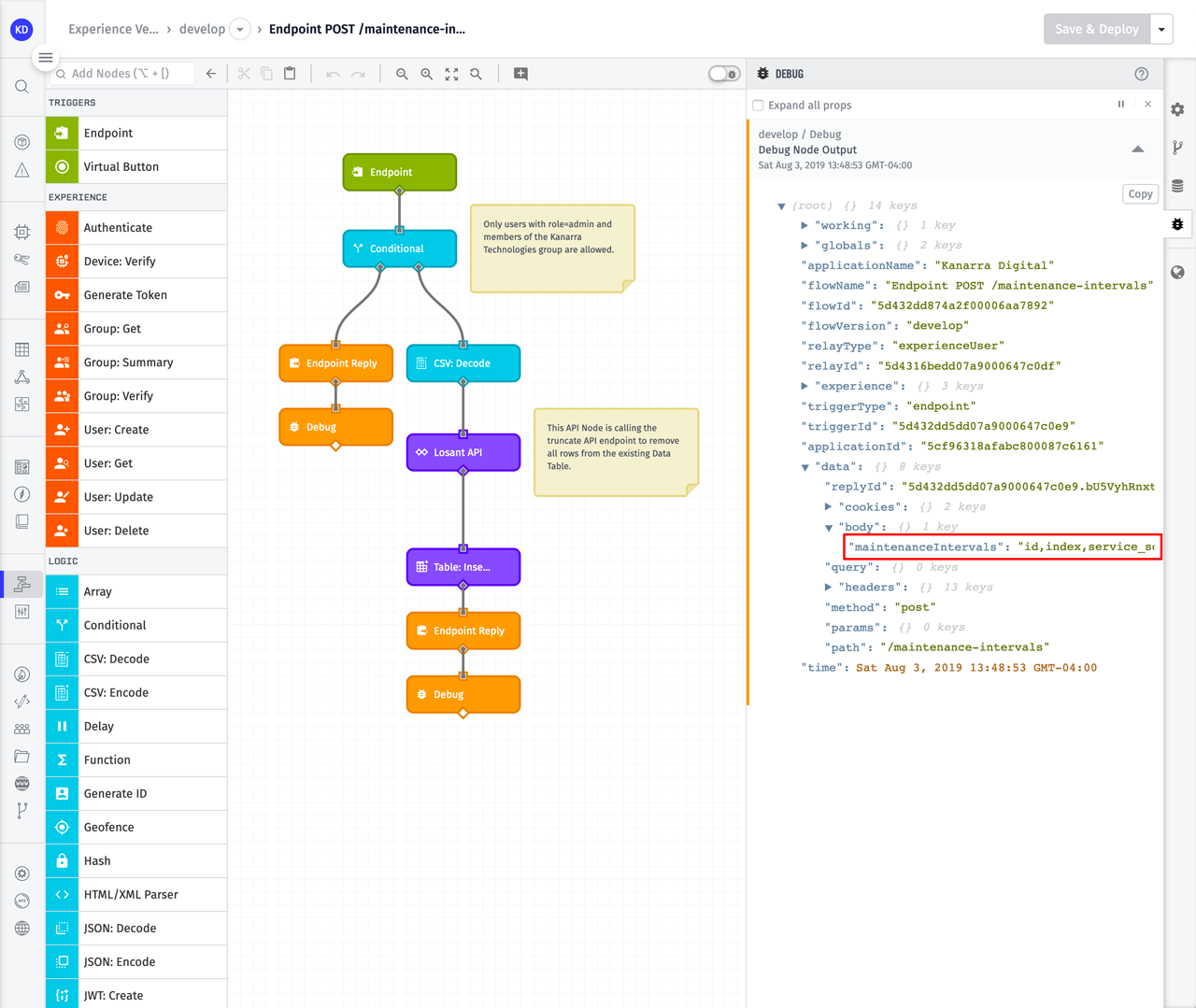The image size is (1196, 1008).
Task: Zoom in using the magnifier plus icon
Action: point(427,74)
